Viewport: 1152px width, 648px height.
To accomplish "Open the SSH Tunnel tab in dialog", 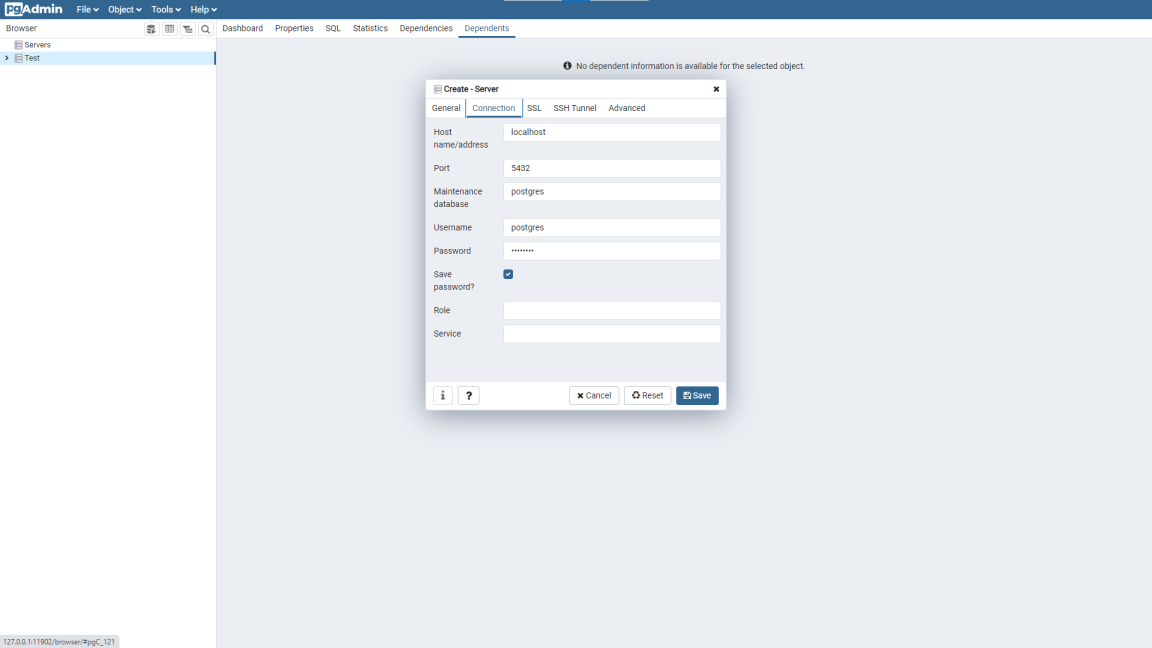I will tap(575, 108).
